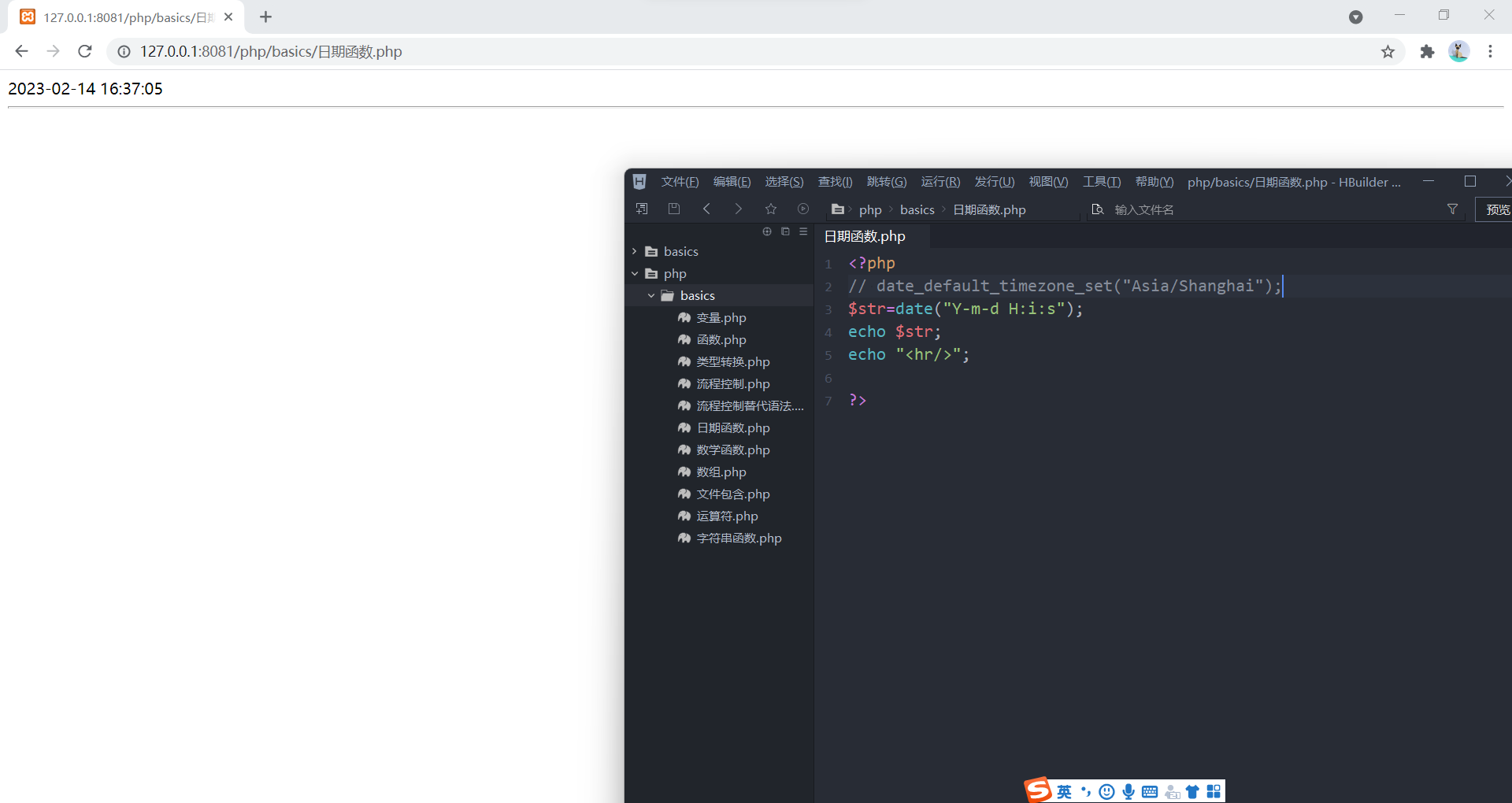Click the Save icon in HBuilder toolbar

click(x=674, y=208)
